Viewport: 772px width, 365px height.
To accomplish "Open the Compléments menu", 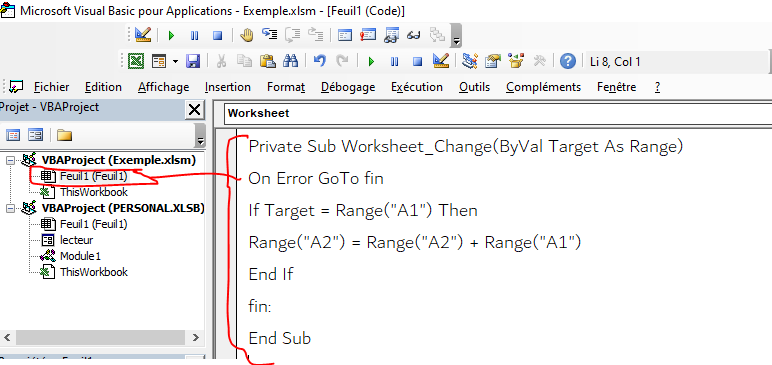I will (x=543, y=87).
